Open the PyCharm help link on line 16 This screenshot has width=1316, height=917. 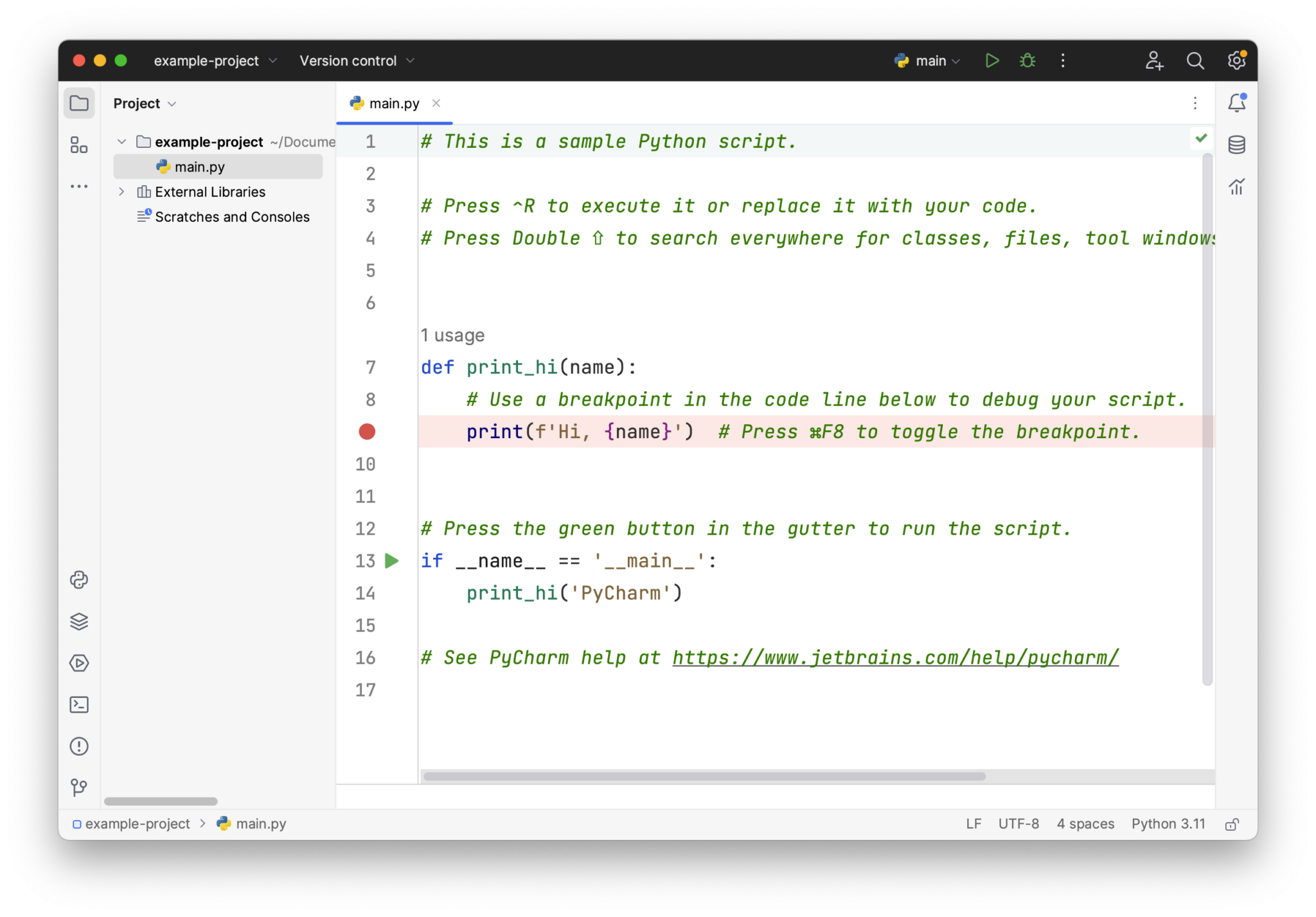(895, 657)
